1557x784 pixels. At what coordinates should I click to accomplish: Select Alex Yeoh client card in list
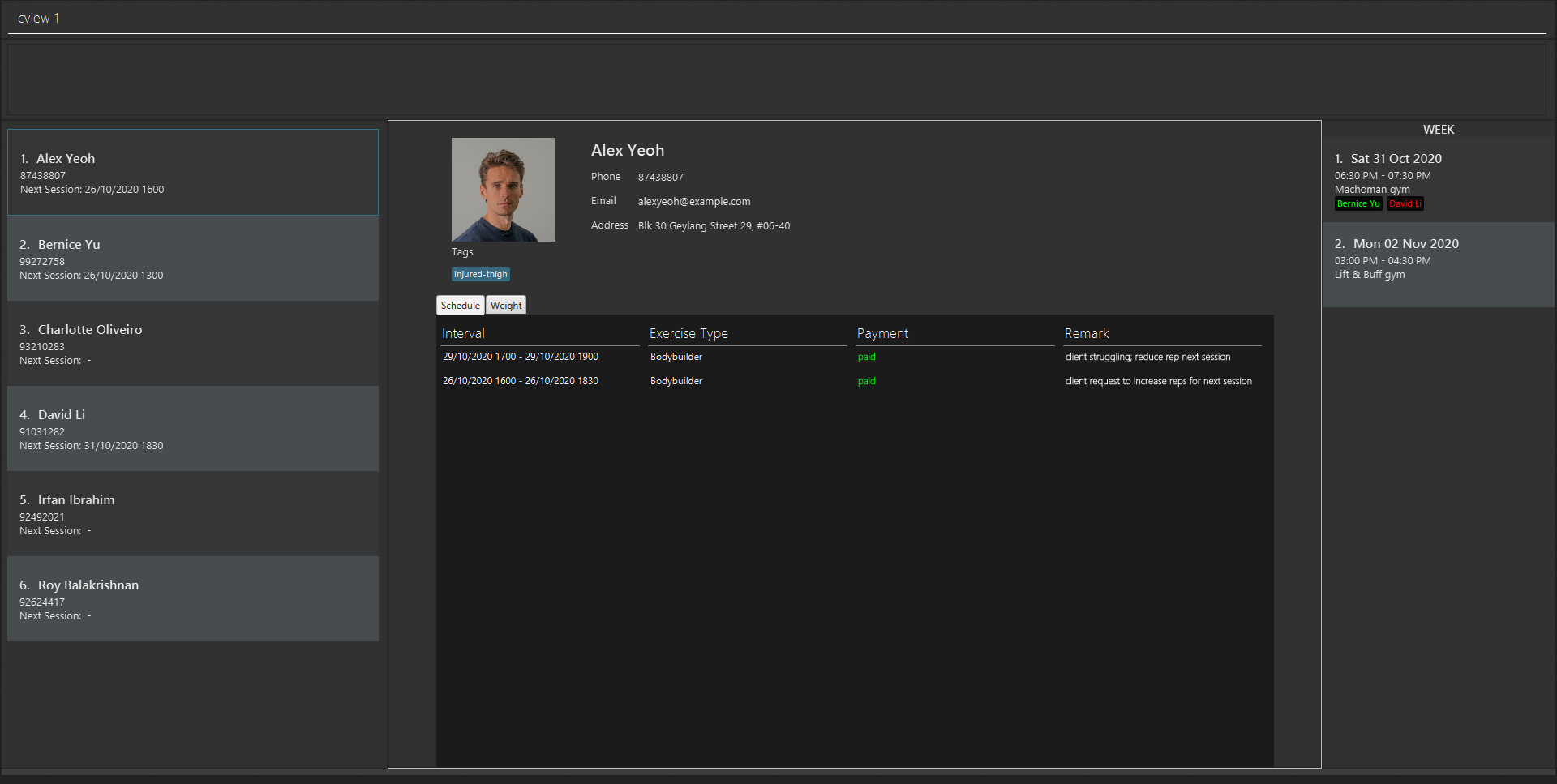193,173
